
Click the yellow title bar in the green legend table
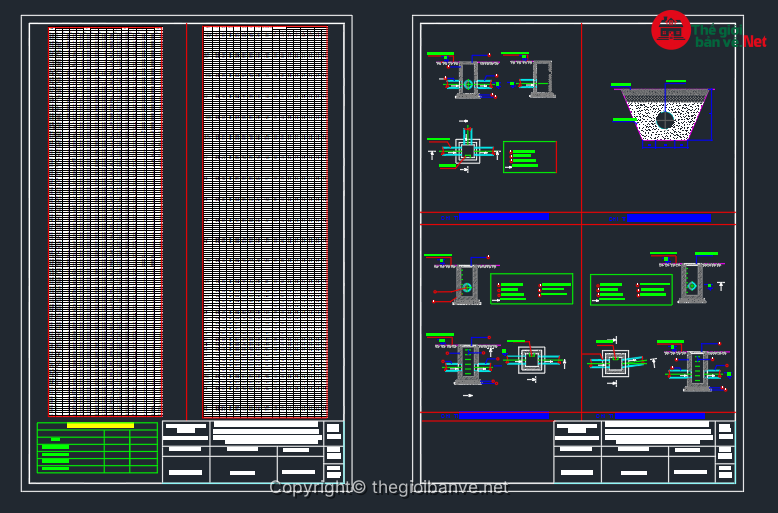click(x=99, y=425)
